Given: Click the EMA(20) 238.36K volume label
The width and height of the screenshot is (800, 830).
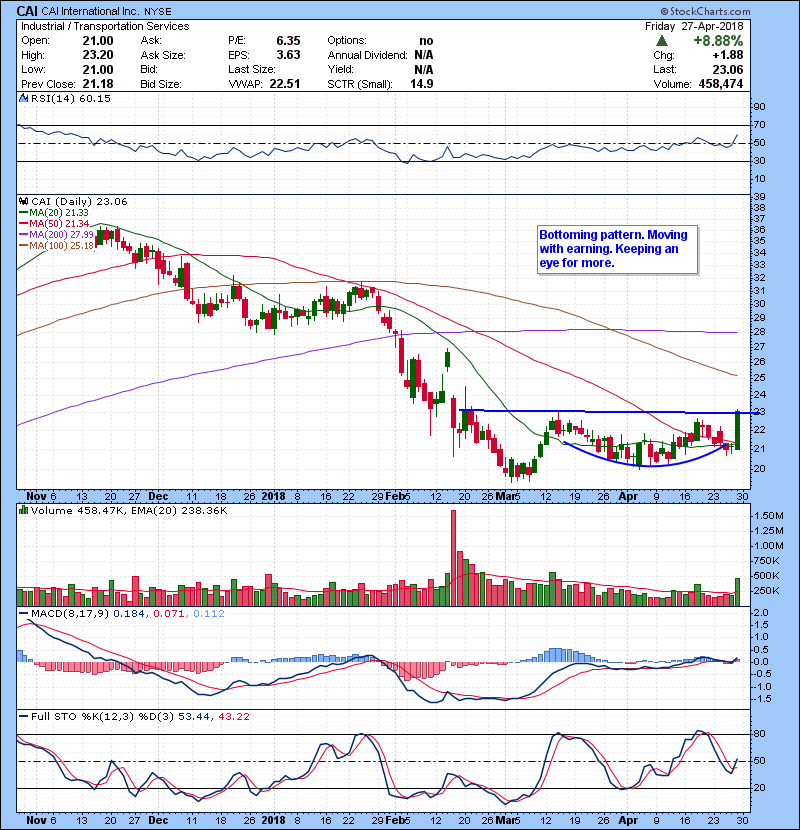Looking at the screenshot, I should [177, 511].
